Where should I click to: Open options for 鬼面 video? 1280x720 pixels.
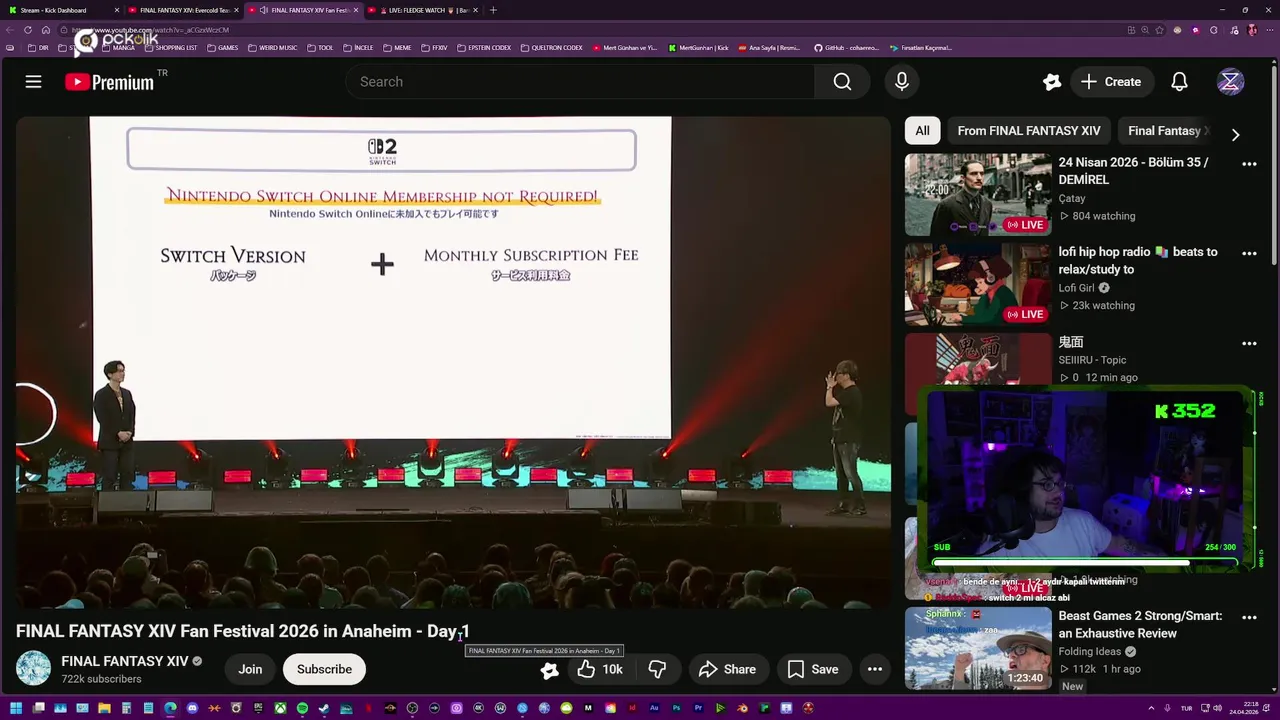pyautogui.click(x=1249, y=343)
